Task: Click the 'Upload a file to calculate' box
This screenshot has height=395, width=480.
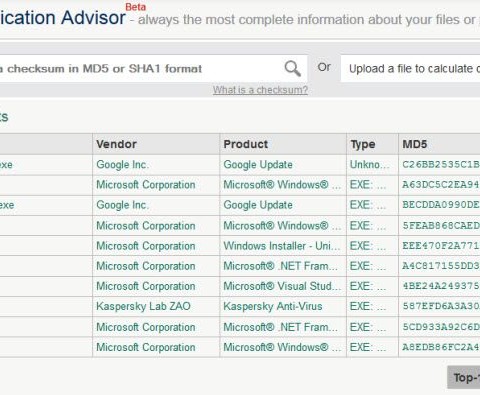Action: click(x=410, y=69)
